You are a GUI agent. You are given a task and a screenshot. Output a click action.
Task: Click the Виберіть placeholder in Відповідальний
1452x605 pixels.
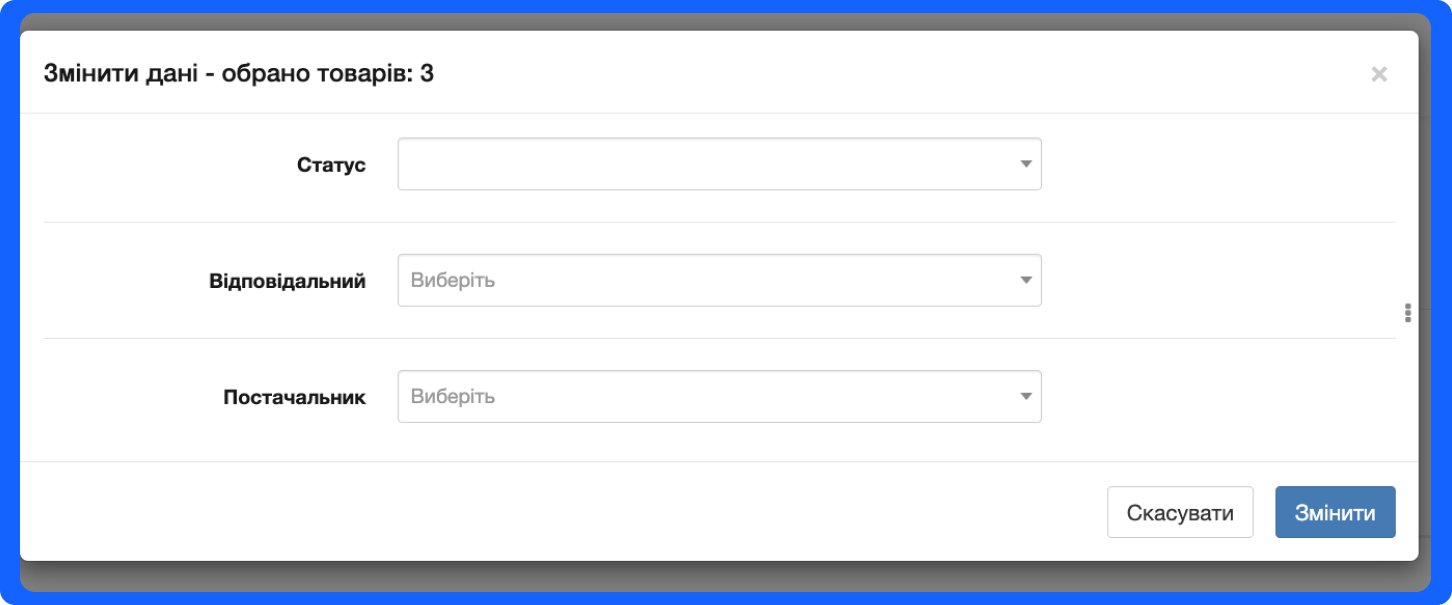click(x=453, y=280)
